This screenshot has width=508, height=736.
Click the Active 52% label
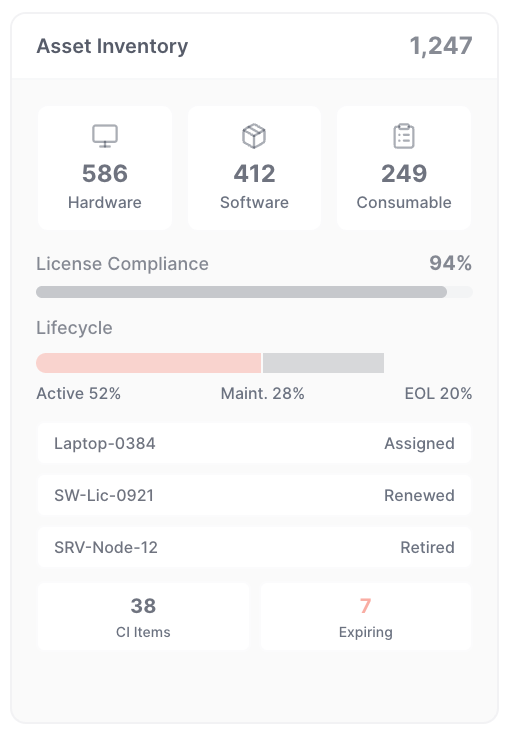(78, 393)
